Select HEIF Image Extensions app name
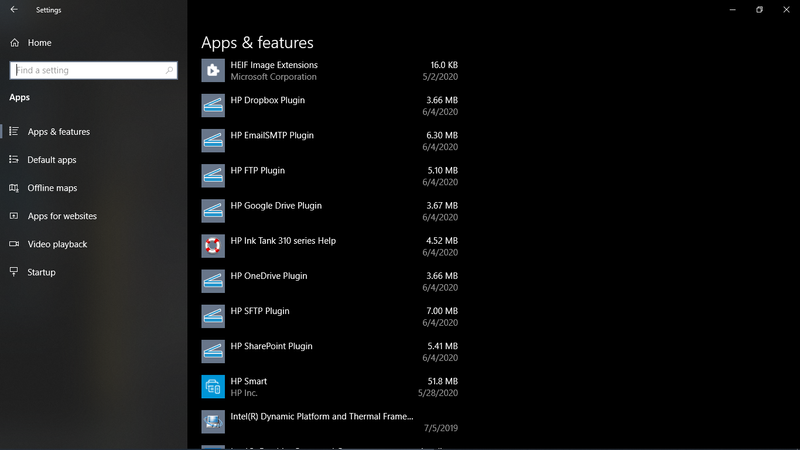Viewport: 800px width, 450px height. (x=274, y=65)
